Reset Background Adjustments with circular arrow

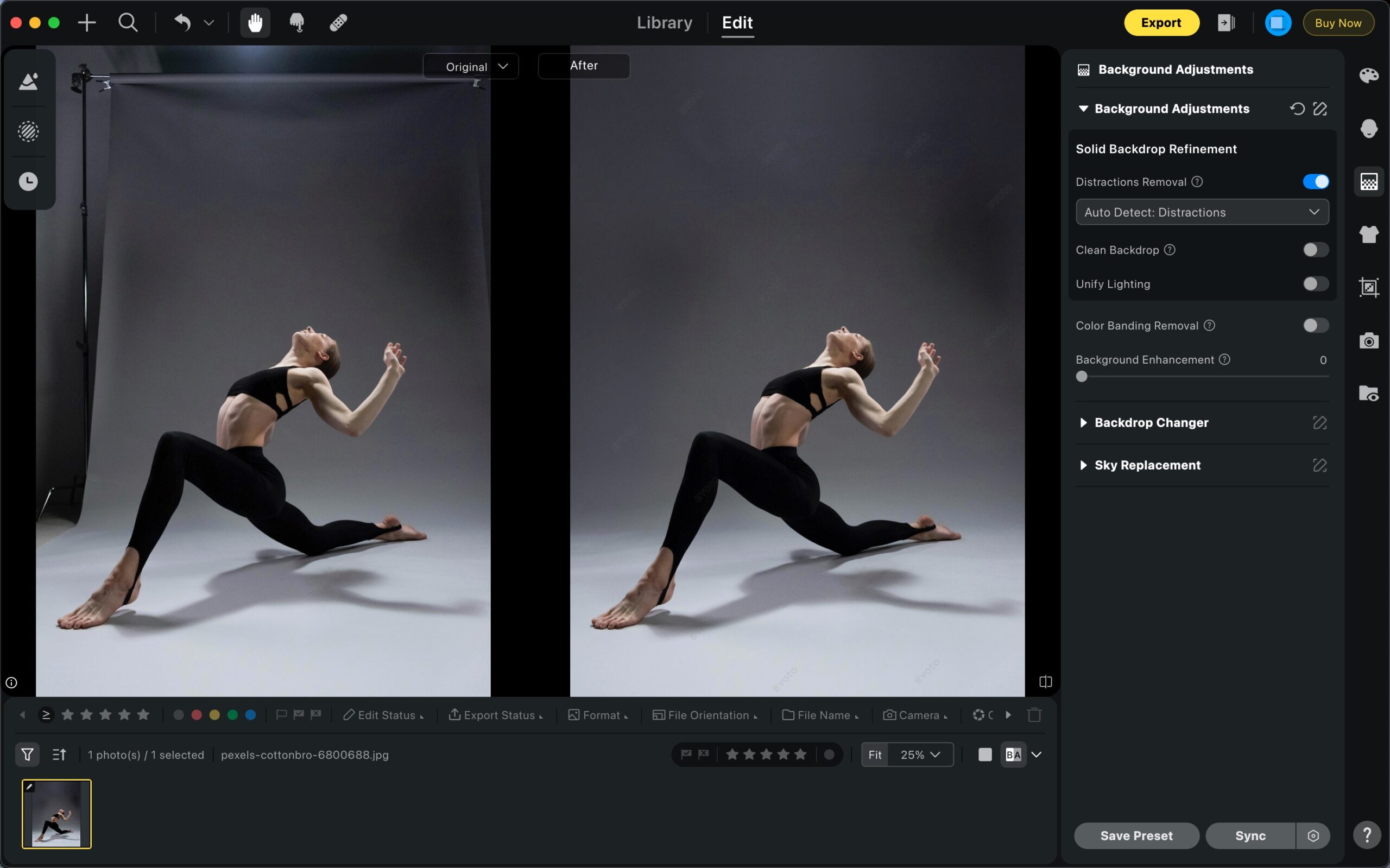coord(1297,109)
